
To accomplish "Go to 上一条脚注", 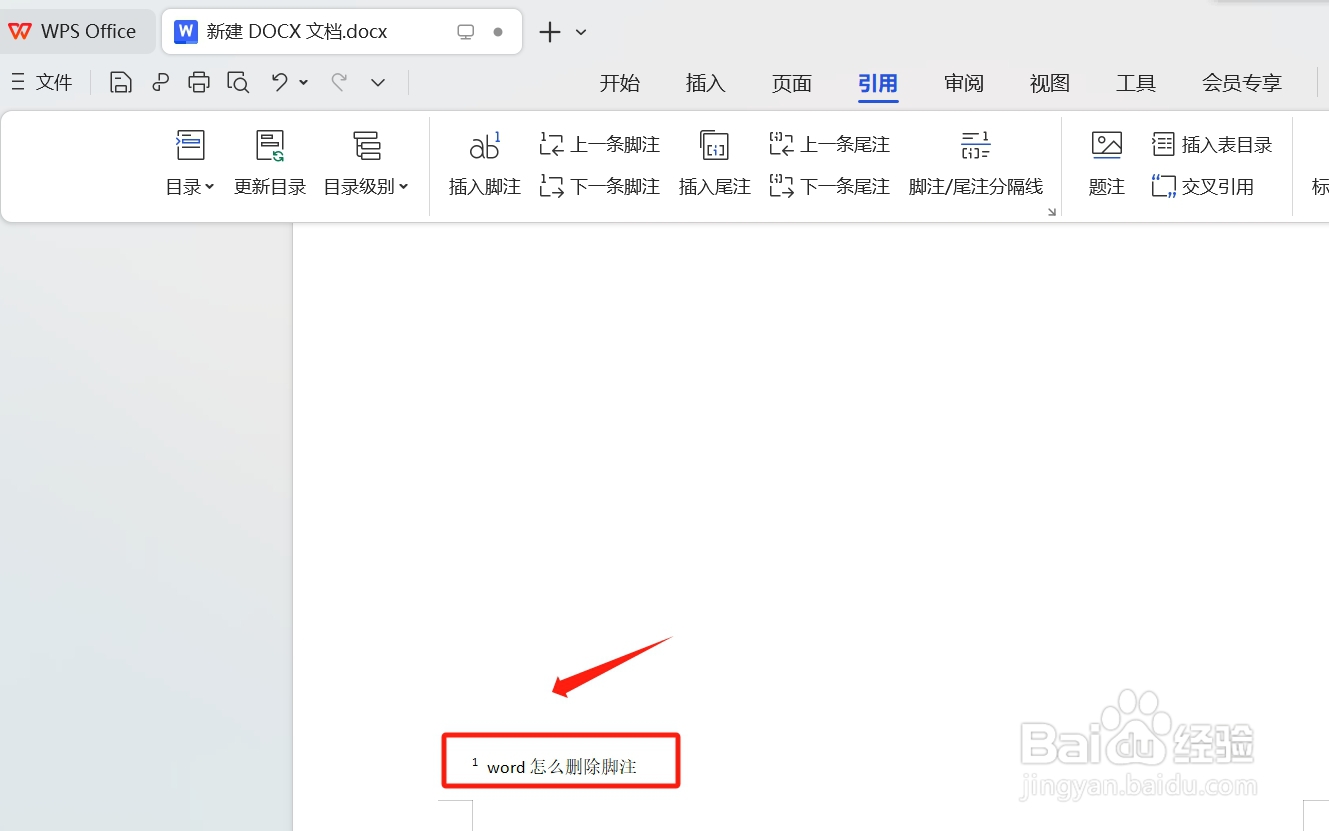I will [600, 145].
